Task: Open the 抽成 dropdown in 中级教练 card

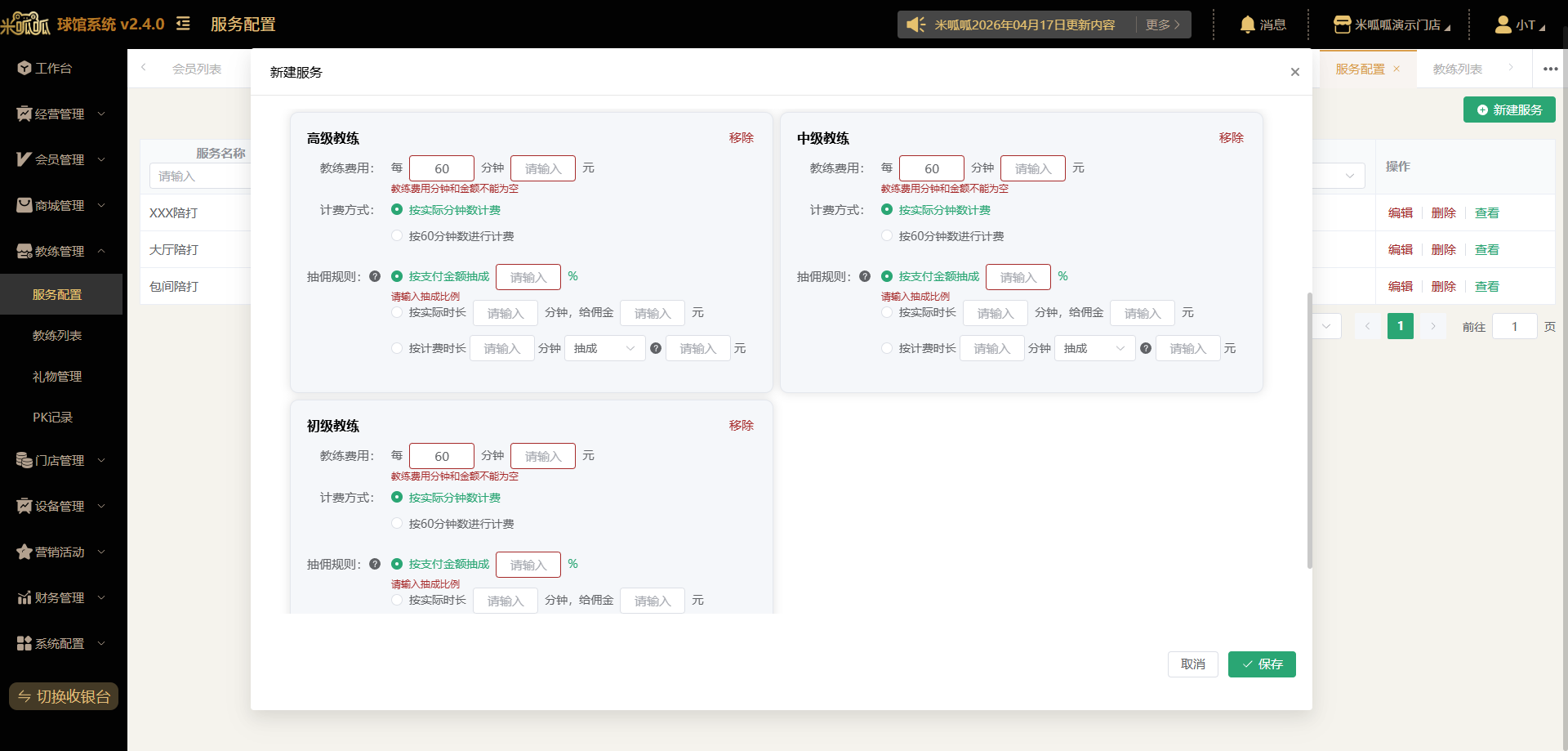Action: point(1094,348)
